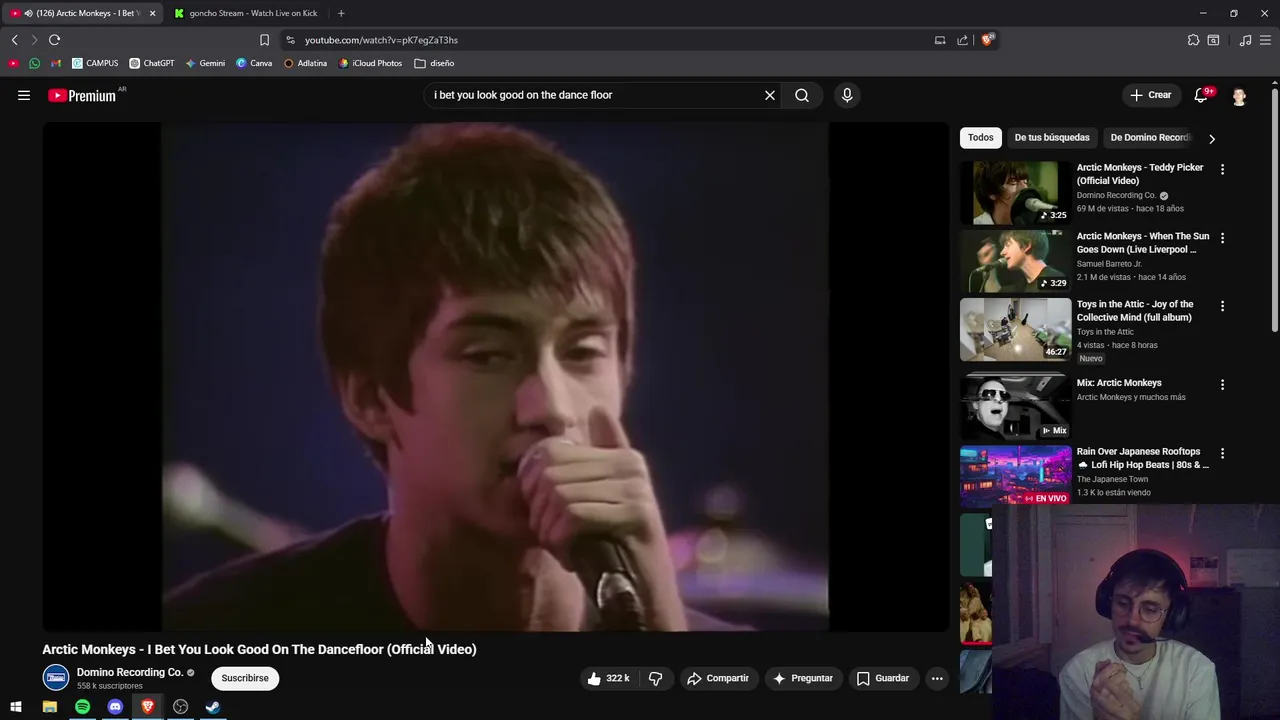Subscribe with the Suscribirse button
The image size is (1280, 720).
pyautogui.click(x=245, y=678)
